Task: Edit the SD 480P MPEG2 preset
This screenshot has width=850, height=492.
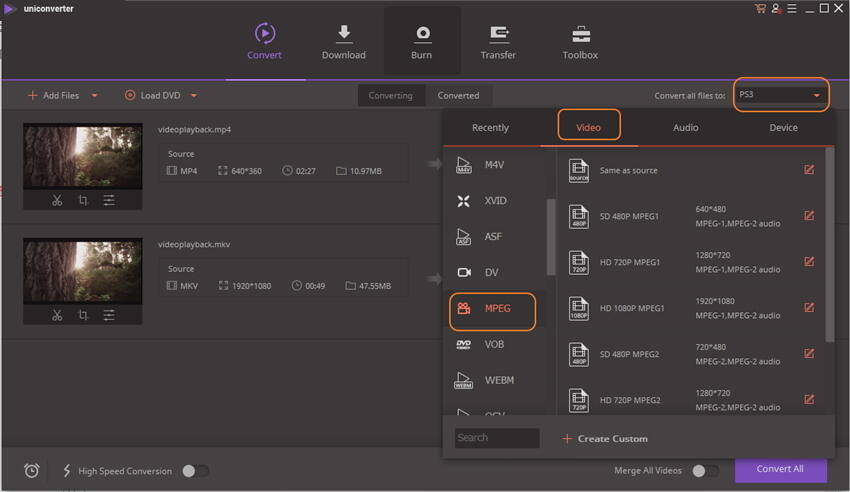Action: (x=809, y=354)
